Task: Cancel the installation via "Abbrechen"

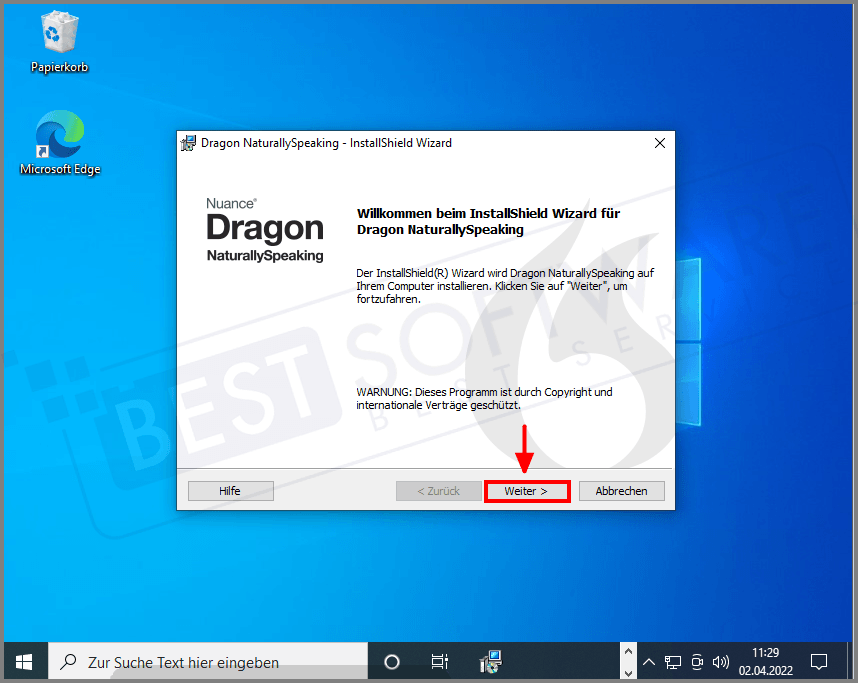Action: tap(621, 490)
